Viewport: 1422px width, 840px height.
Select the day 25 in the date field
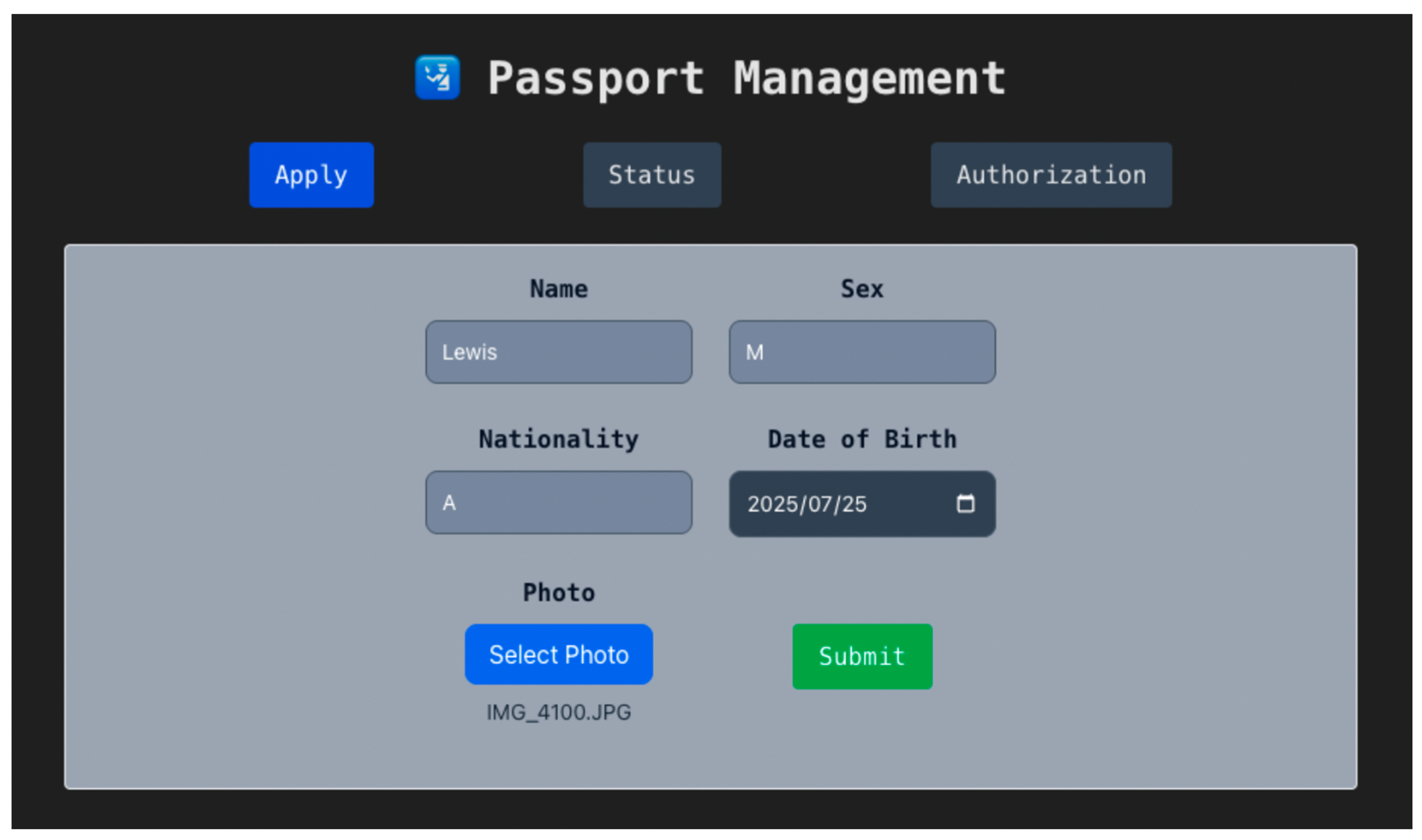[854, 504]
